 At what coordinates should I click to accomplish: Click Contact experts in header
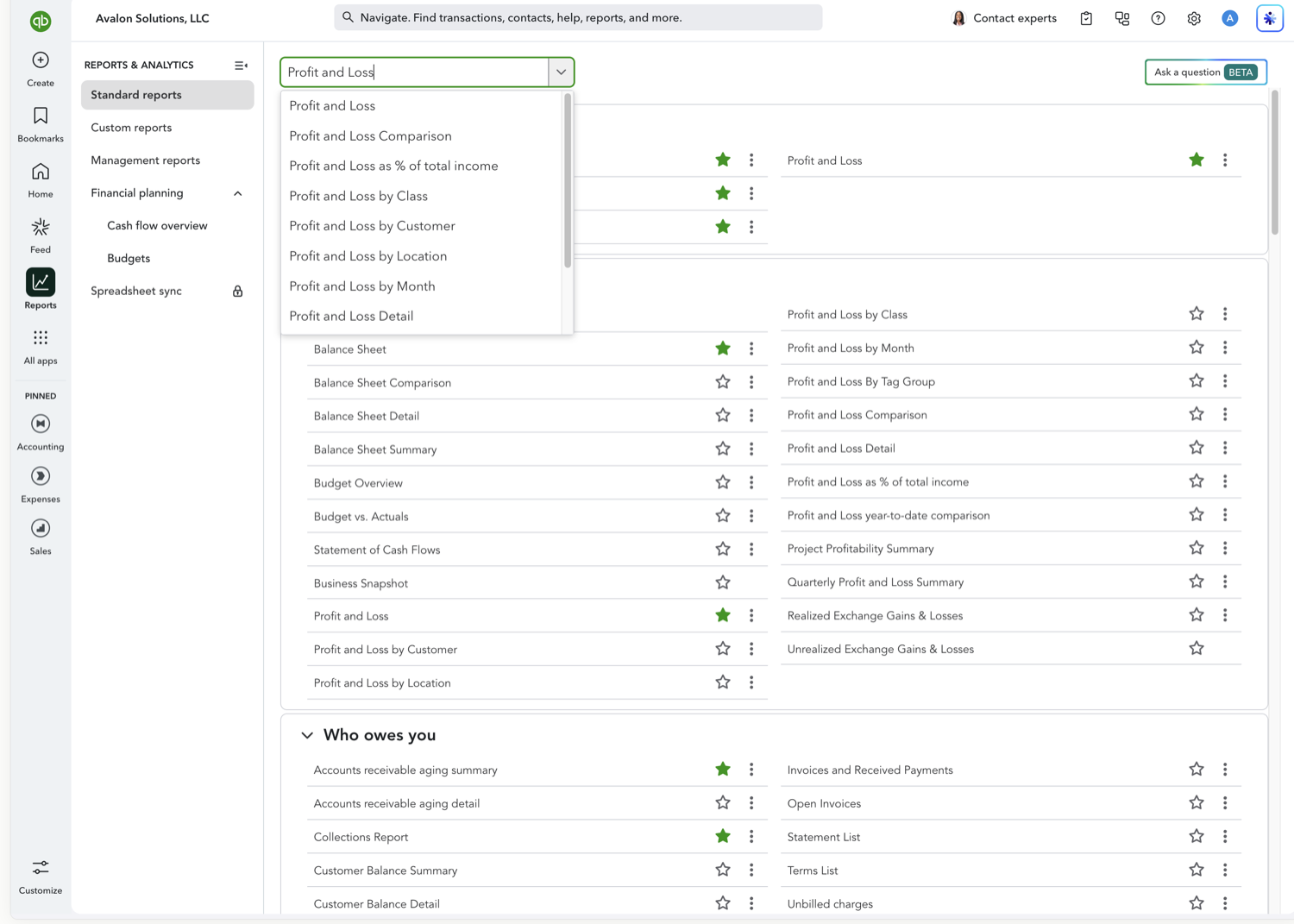(1004, 18)
